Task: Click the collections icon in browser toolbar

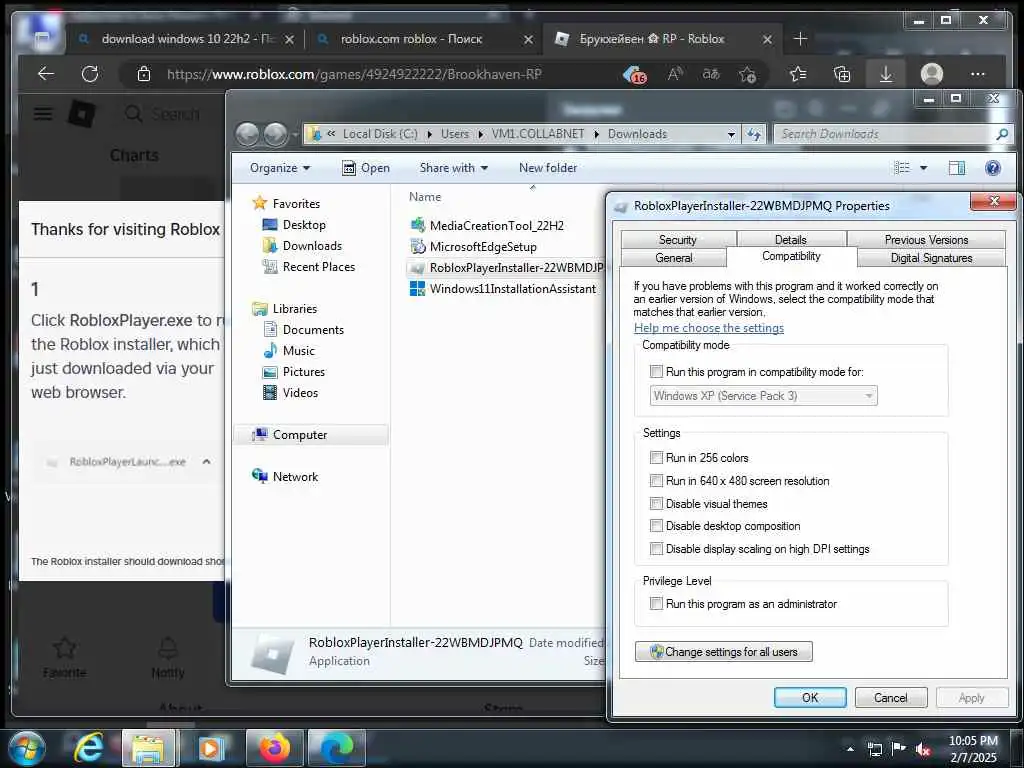Action: click(x=842, y=74)
